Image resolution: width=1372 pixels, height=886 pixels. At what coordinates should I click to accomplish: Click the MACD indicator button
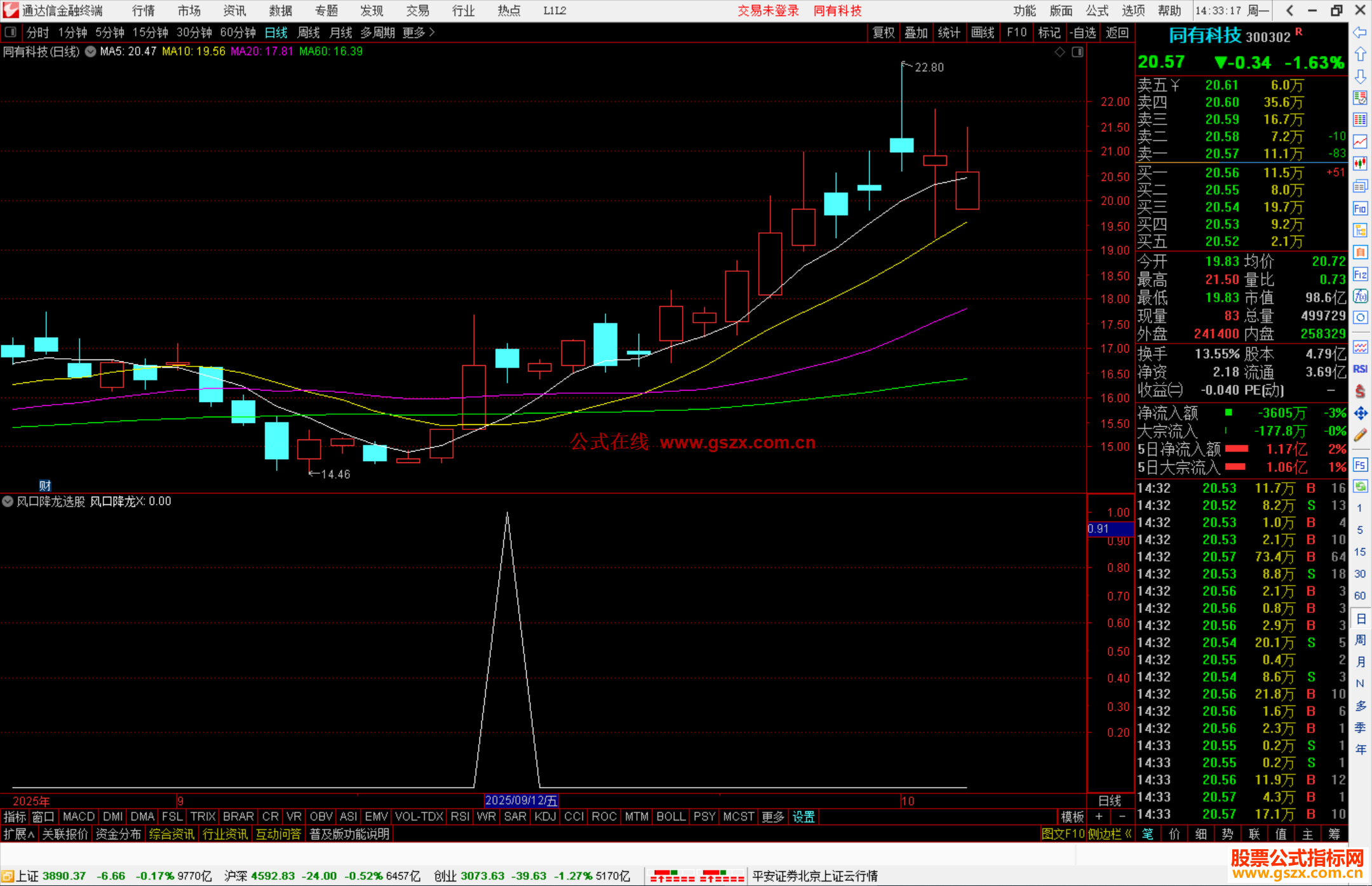point(79,817)
